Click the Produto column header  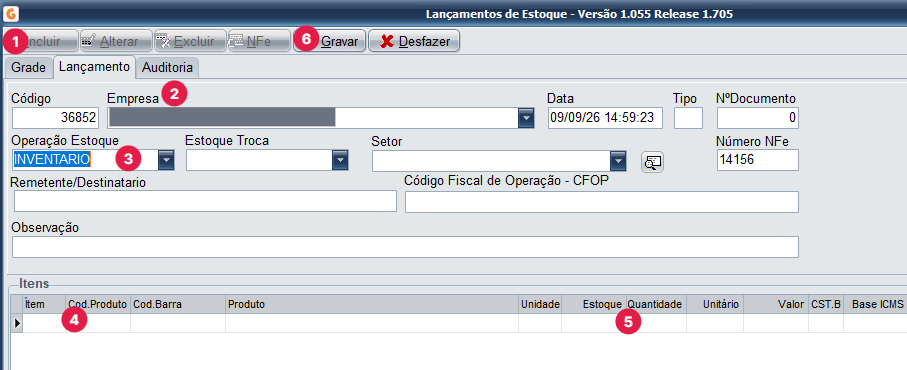[x=372, y=304]
